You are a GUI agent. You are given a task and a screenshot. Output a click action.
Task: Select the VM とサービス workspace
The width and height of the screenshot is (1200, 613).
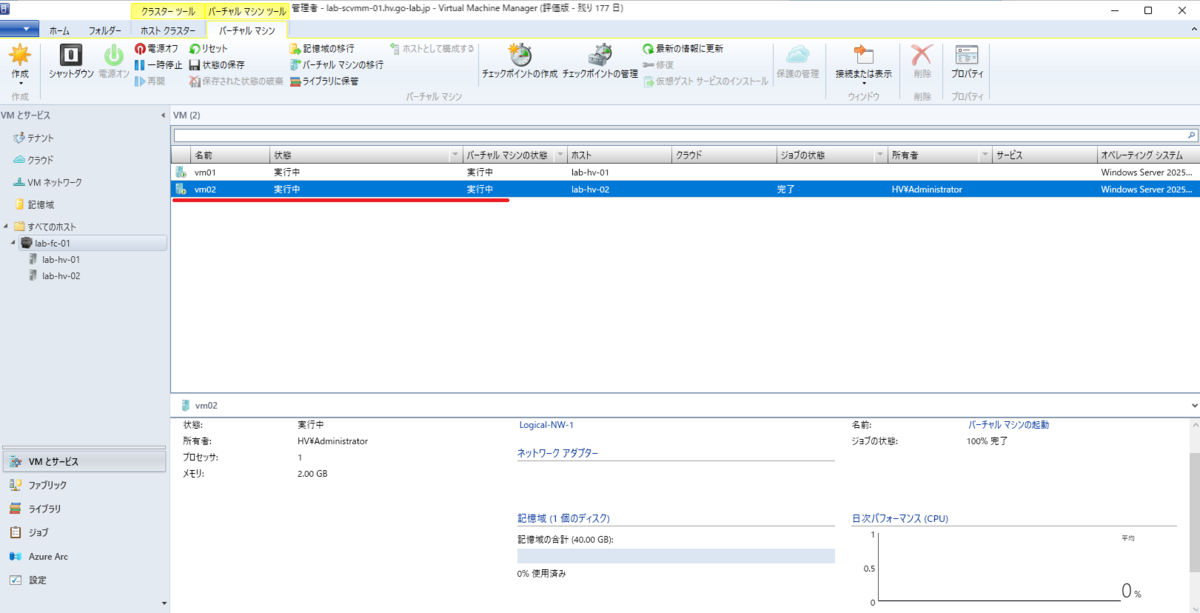pyautogui.click(x=83, y=461)
